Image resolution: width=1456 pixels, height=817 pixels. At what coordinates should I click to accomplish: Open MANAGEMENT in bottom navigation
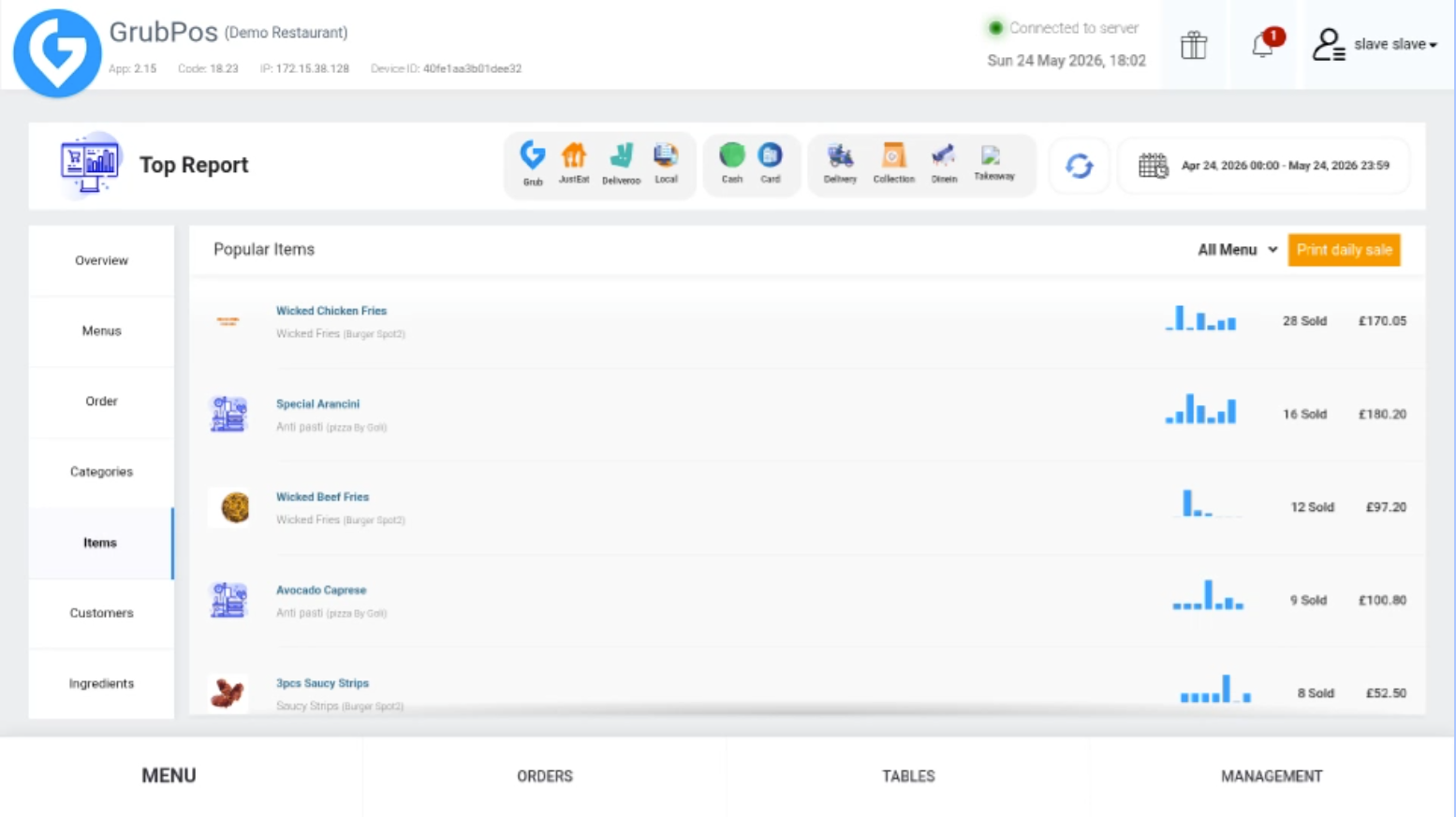(1272, 776)
